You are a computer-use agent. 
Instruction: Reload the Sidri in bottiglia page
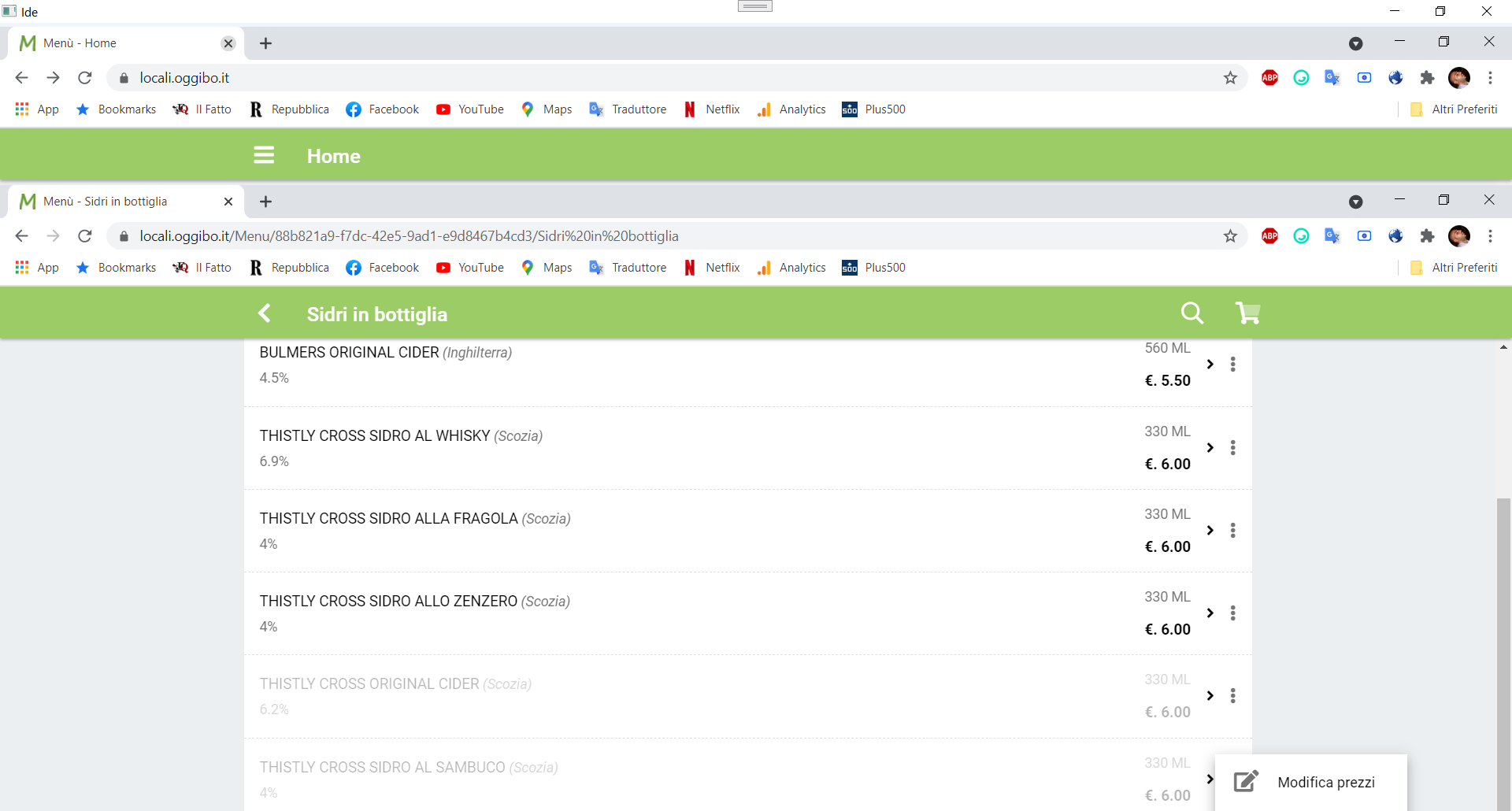pyautogui.click(x=85, y=235)
